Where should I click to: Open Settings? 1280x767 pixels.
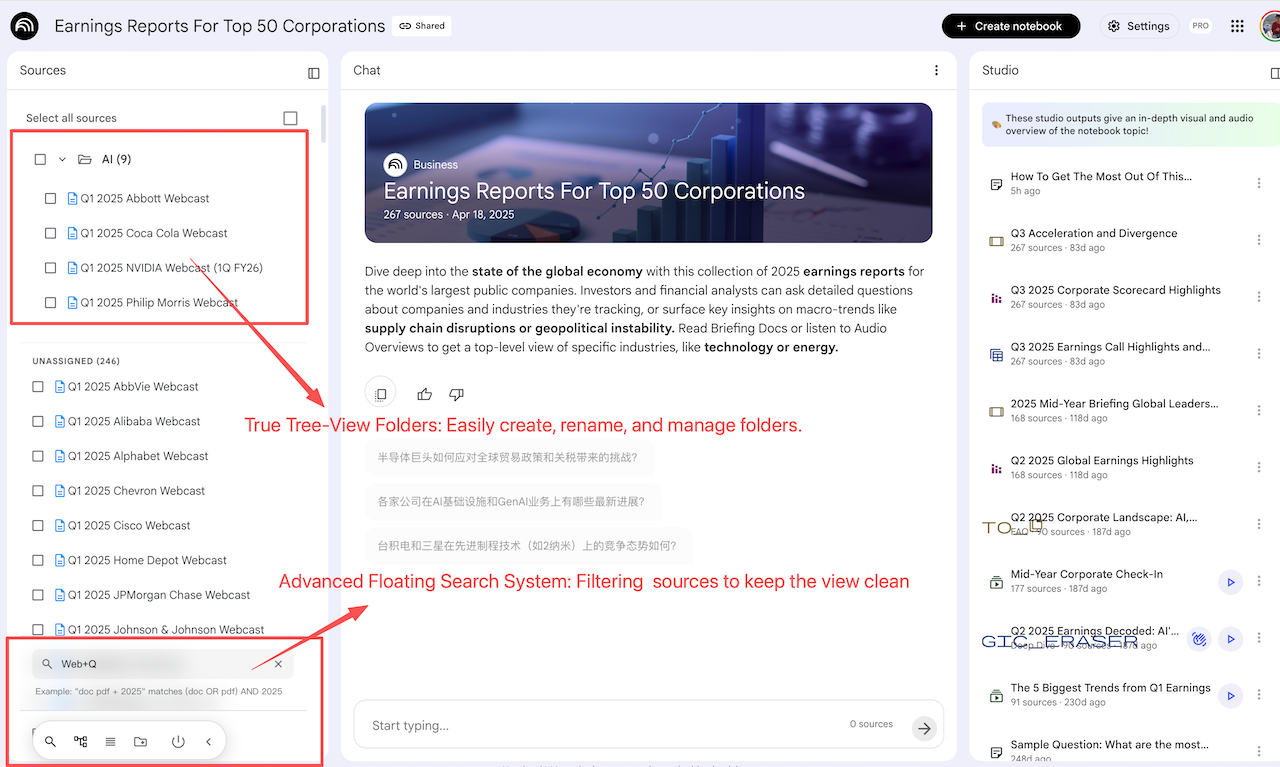click(1139, 26)
